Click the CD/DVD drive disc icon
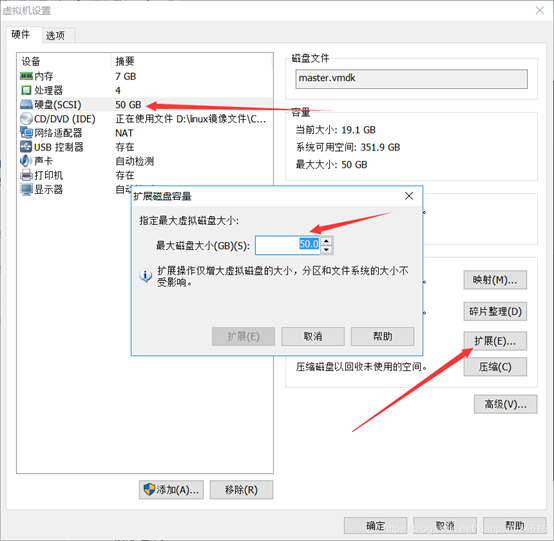 pyautogui.click(x=26, y=119)
